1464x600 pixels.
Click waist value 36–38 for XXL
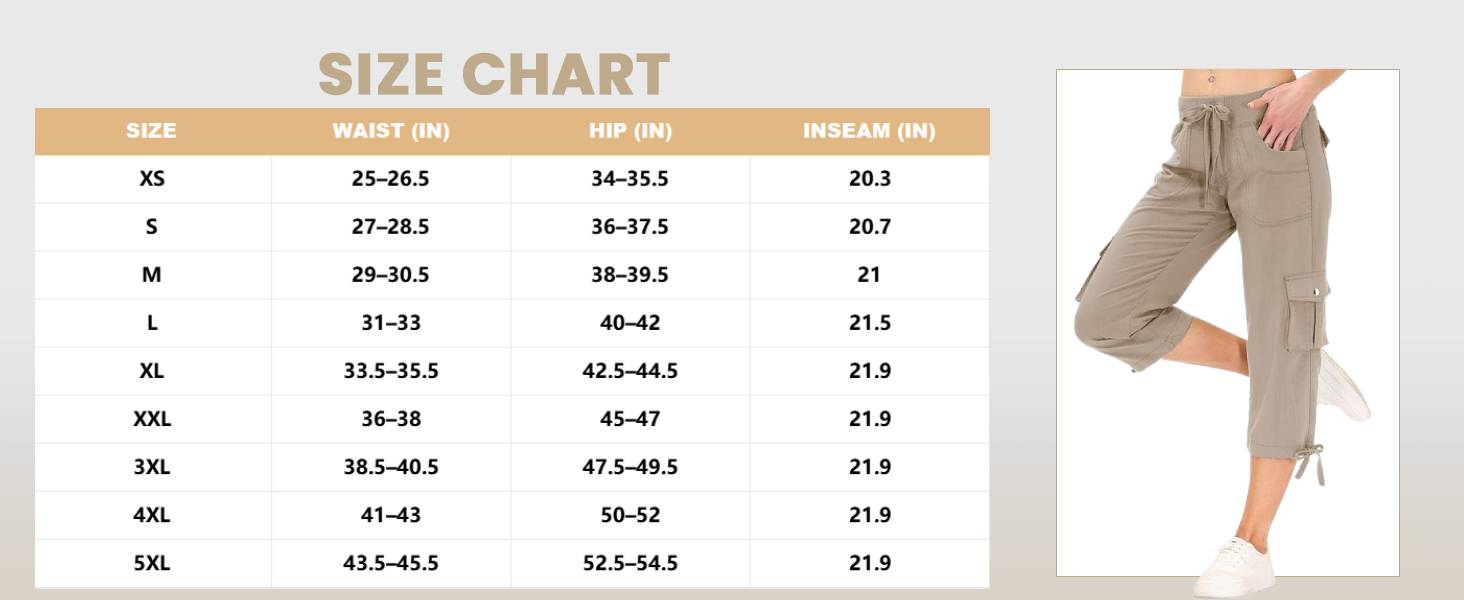pos(391,419)
